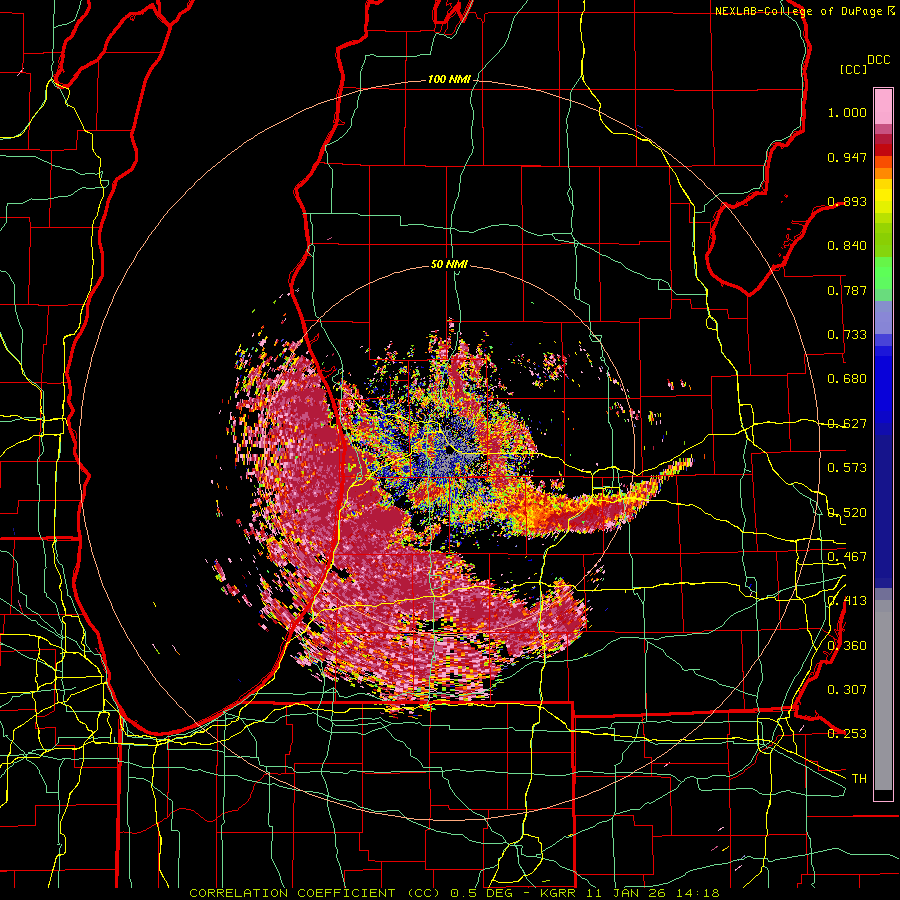Click the 1.000 value on the color scale

(x=847, y=112)
